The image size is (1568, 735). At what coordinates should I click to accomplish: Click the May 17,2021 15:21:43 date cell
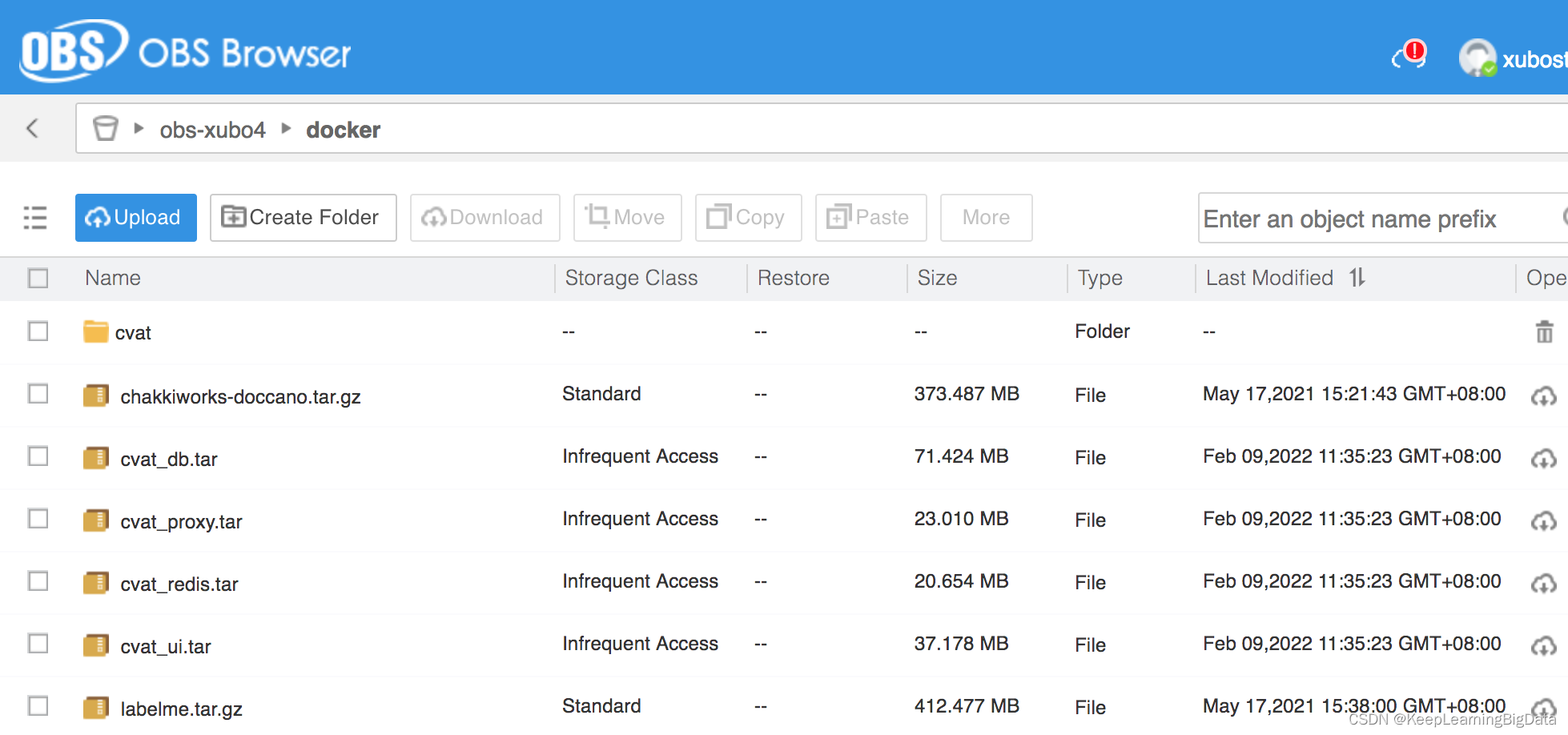(x=1354, y=394)
